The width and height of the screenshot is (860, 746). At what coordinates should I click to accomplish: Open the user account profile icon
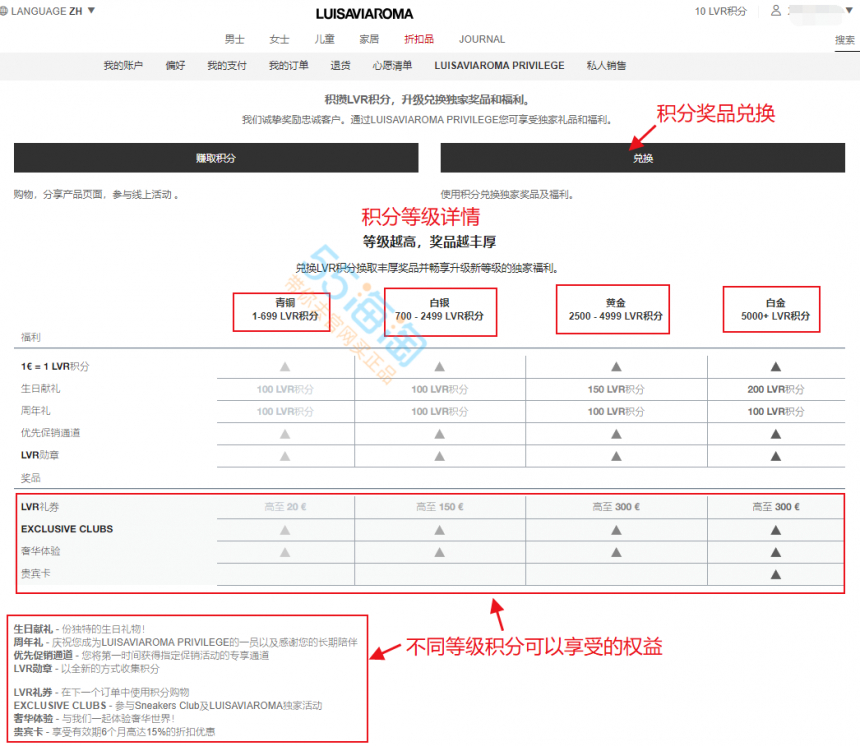[776, 10]
